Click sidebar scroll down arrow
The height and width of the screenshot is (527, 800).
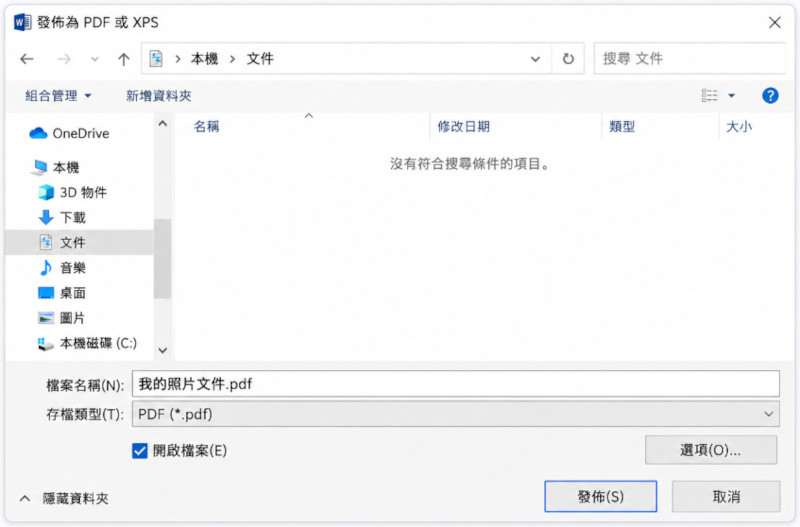coord(163,350)
